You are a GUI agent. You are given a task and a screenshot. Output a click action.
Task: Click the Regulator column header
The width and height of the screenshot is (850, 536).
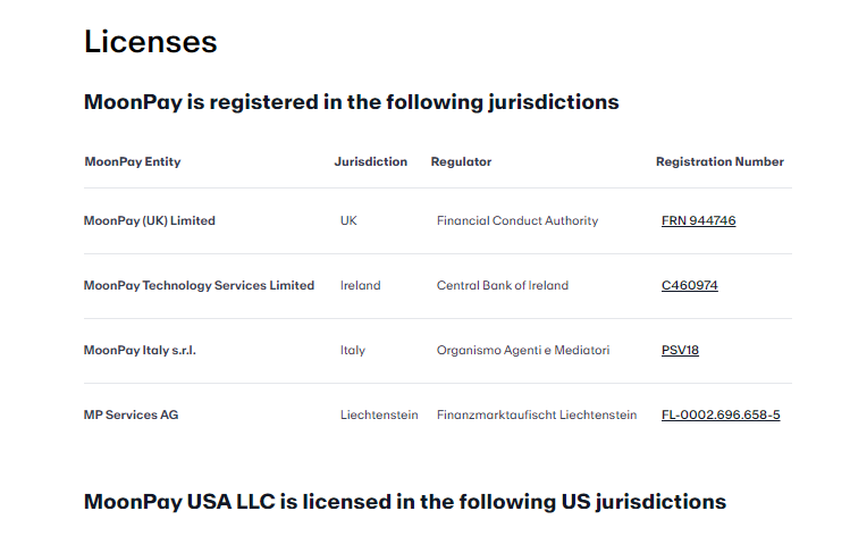[x=461, y=162]
